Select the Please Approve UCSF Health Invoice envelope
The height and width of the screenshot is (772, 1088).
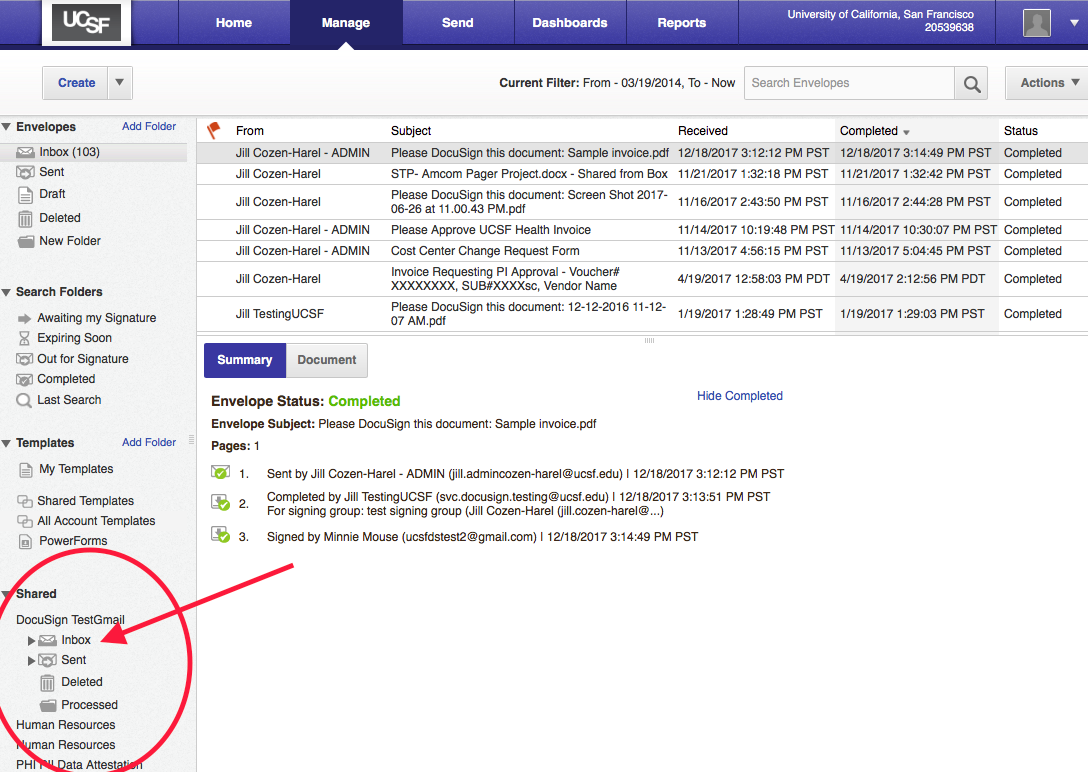click(x=643, y=230)
